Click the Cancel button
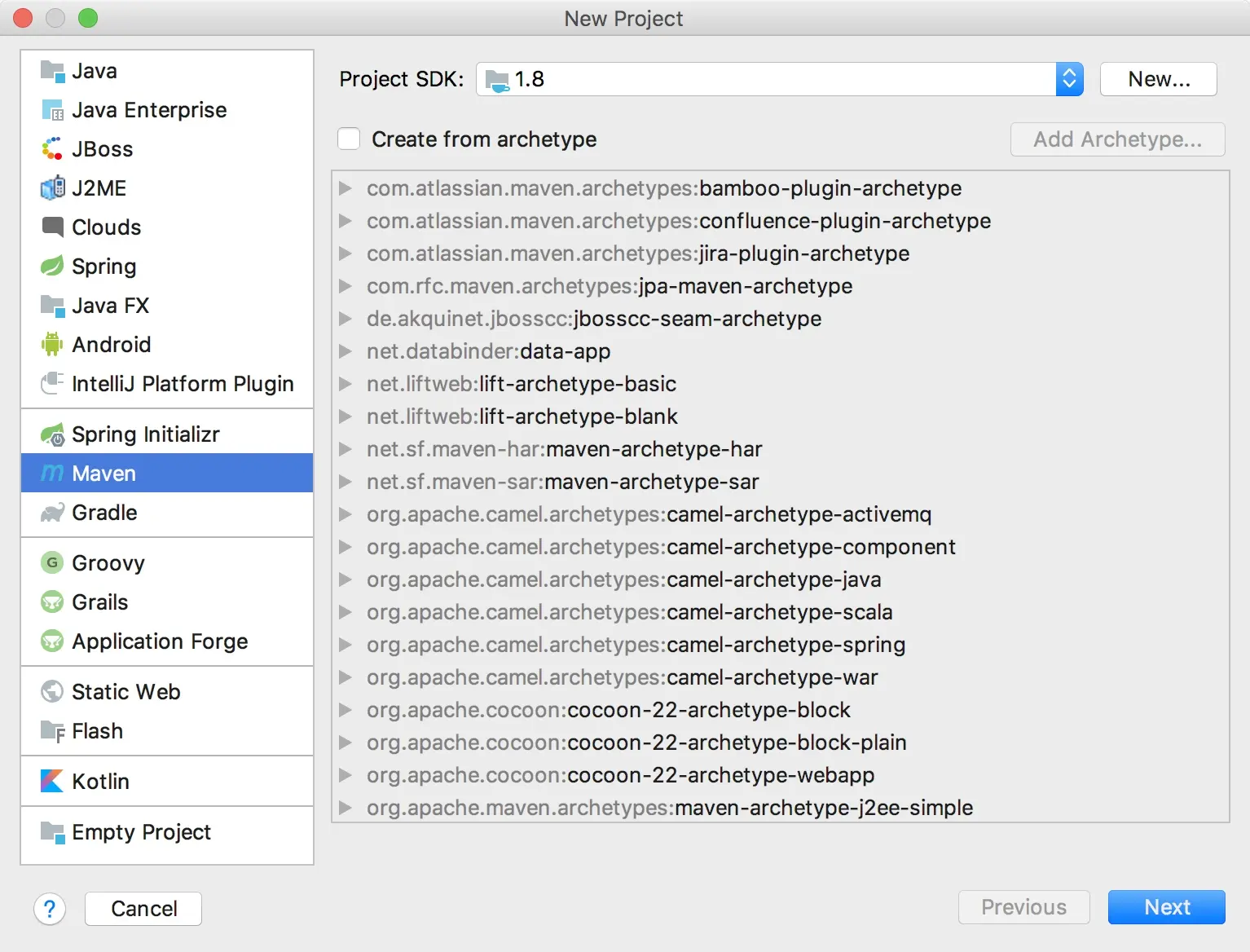This screenshot has height=952, width=1250. click(x=143, y=909)
